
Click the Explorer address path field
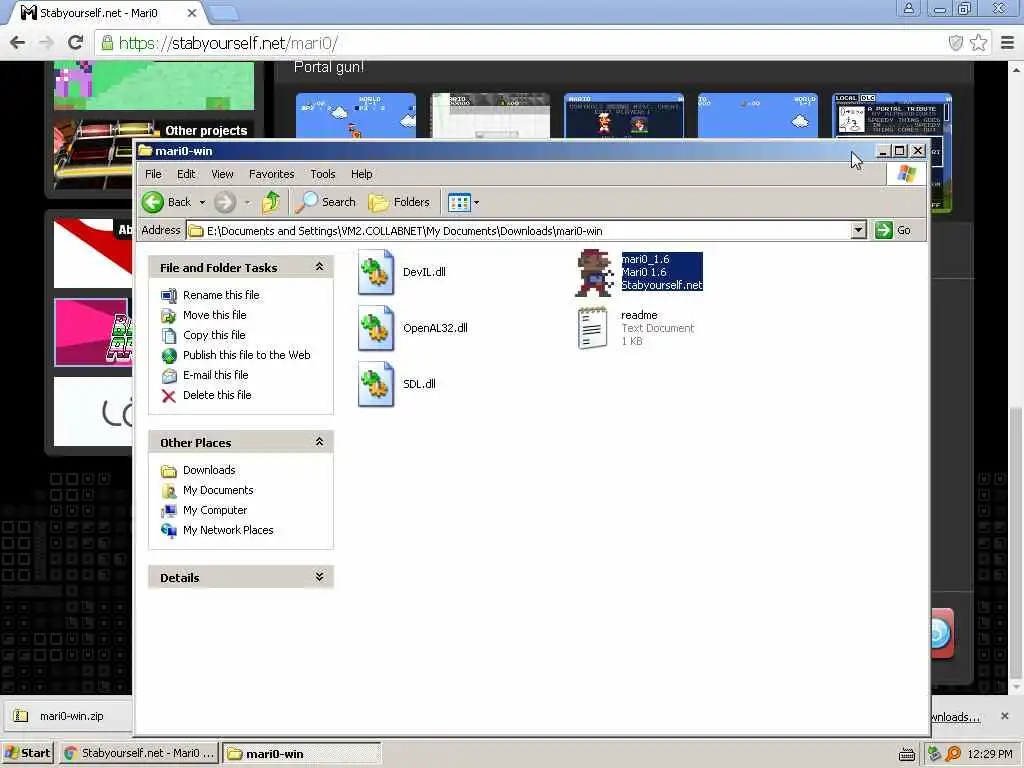pyautogui.click(x=519, y=231)
